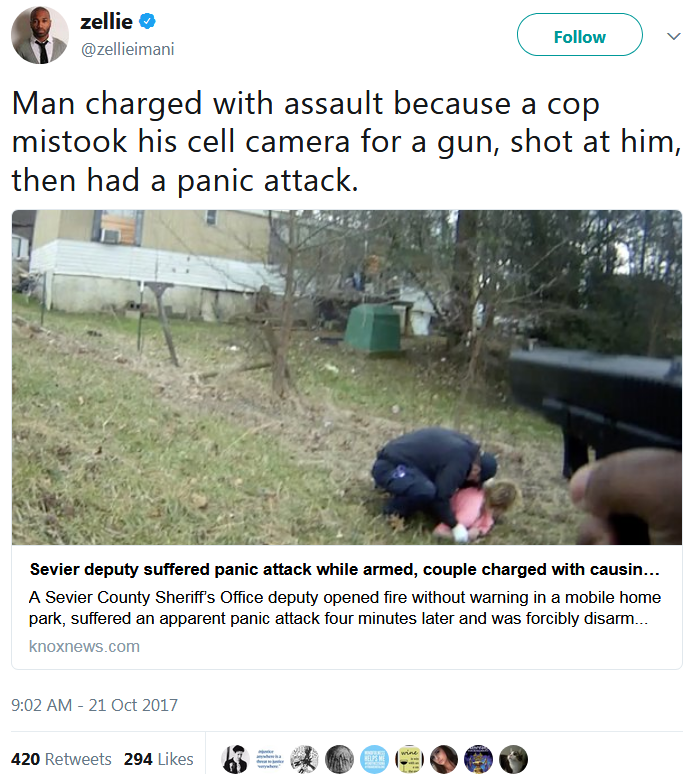Open the light blue 'Helps Me' avatar
Image resolution: width=692 pixels, height=774 pixels.
pos(375,759)
